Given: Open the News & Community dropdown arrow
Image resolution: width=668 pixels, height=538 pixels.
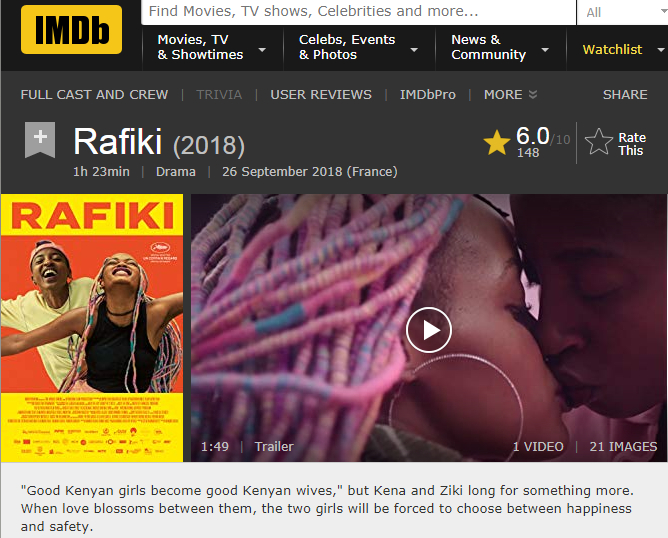Looking at the screenshot, I should coord(545,50).
